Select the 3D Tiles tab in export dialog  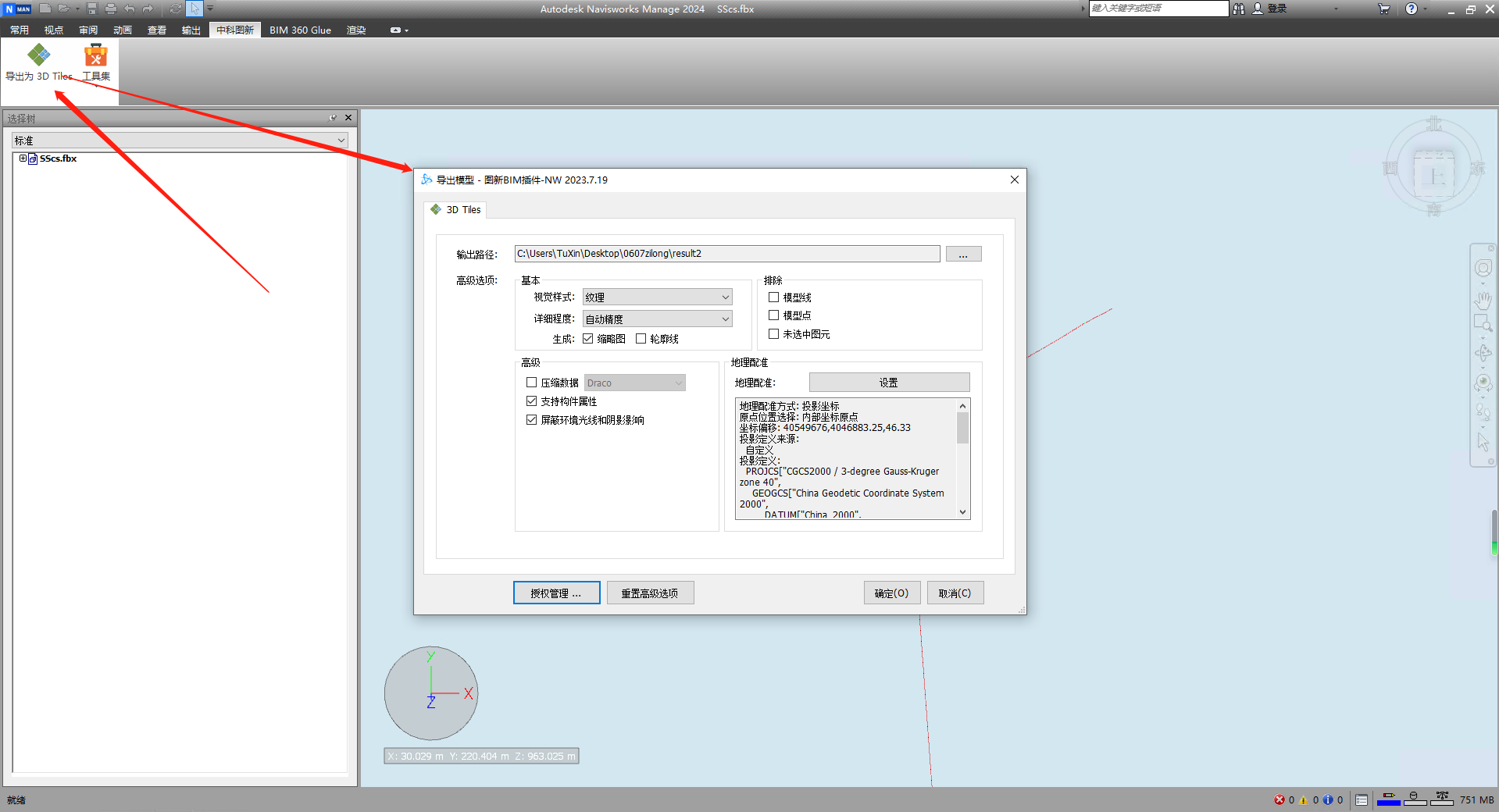pyautogui.click(x=455, y=209)
